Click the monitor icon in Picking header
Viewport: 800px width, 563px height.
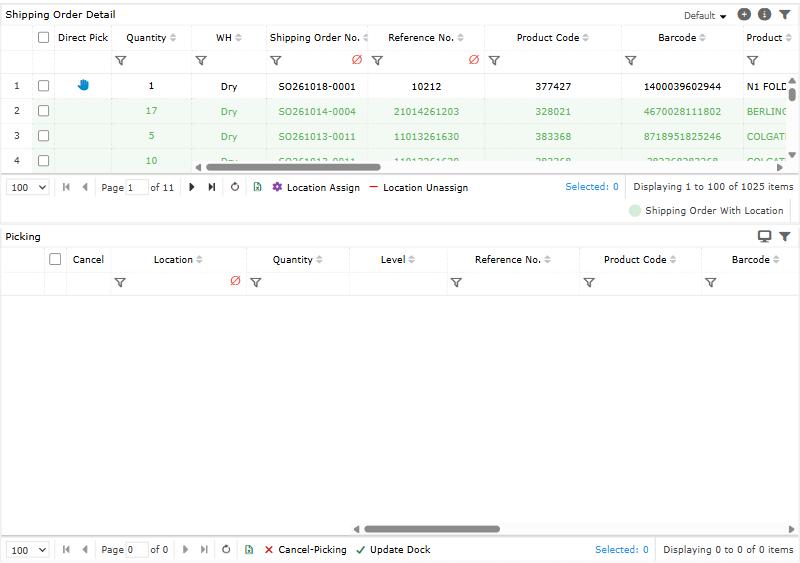click(x=764, y=236)
